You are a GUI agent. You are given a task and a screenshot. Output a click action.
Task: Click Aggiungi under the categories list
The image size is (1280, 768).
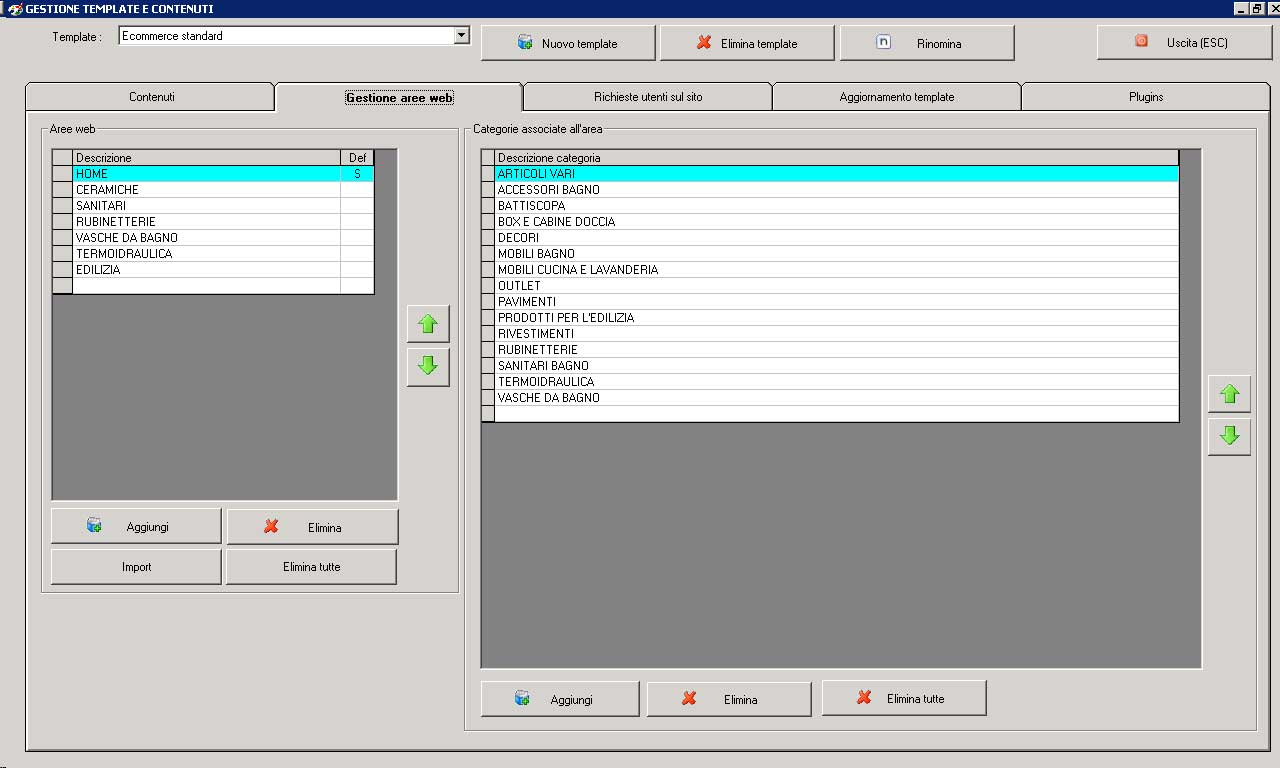[x=560, y=699]
